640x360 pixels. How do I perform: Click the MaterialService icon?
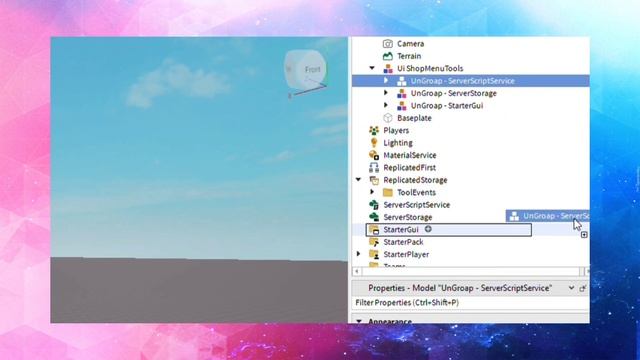click(374, 155)
